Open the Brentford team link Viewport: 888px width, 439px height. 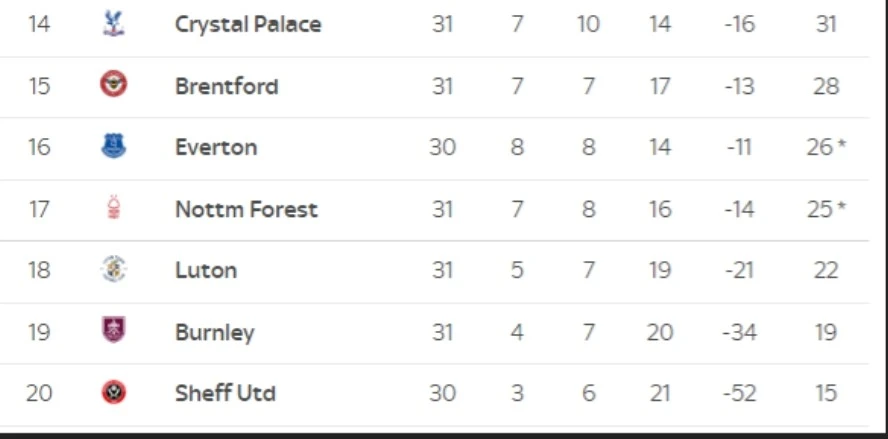click(x=226, y=86)
